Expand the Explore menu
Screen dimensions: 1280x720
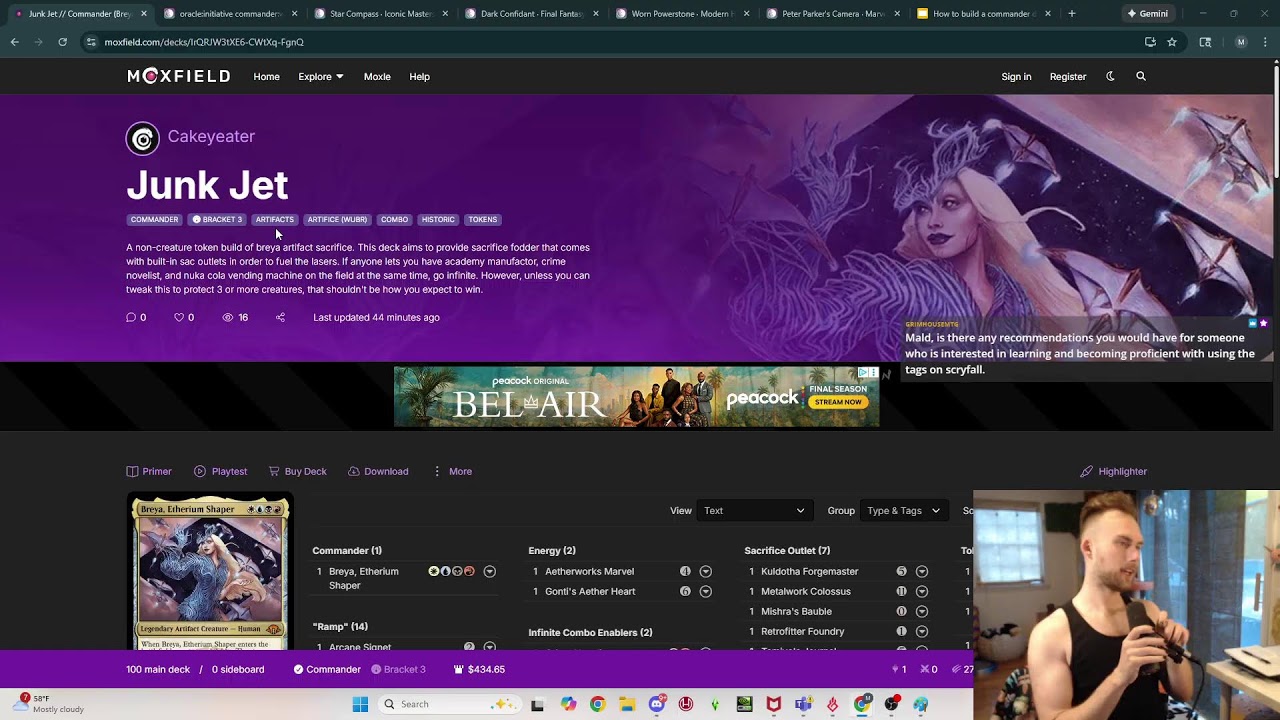[x=320, y=76]
